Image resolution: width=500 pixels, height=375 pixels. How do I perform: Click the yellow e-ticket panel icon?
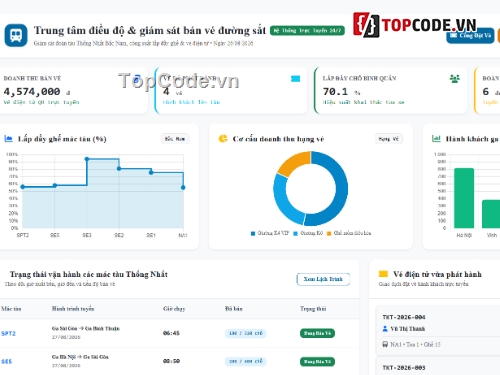tap(383, 274)
